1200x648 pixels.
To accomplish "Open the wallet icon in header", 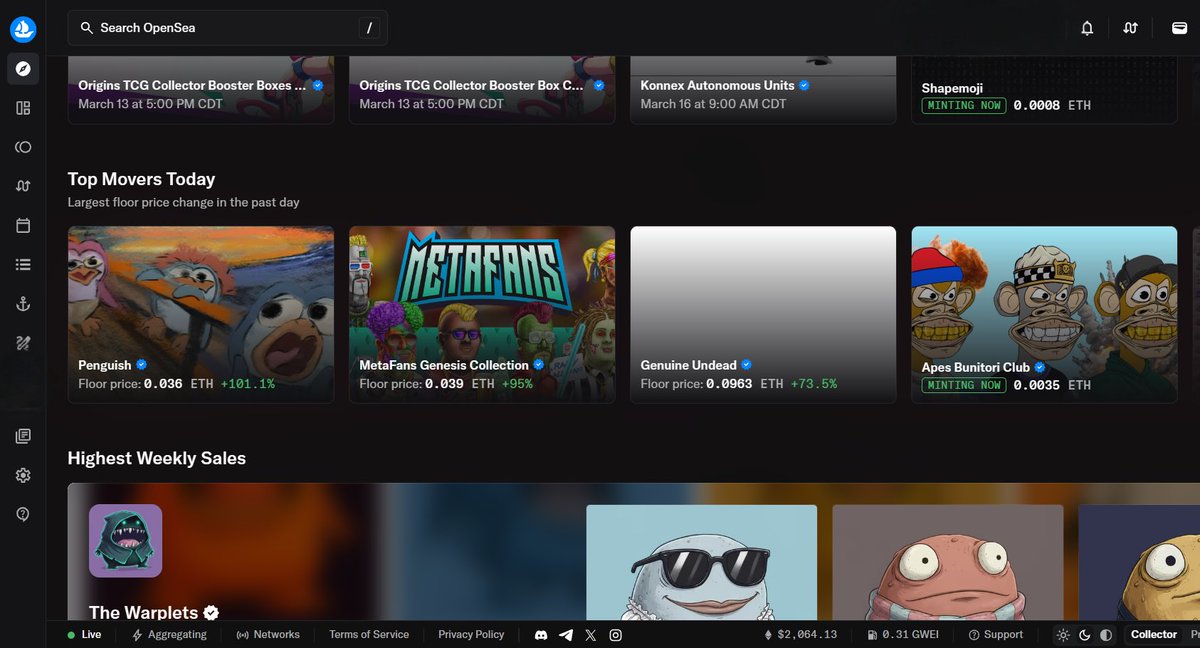I will point(1179,28).
